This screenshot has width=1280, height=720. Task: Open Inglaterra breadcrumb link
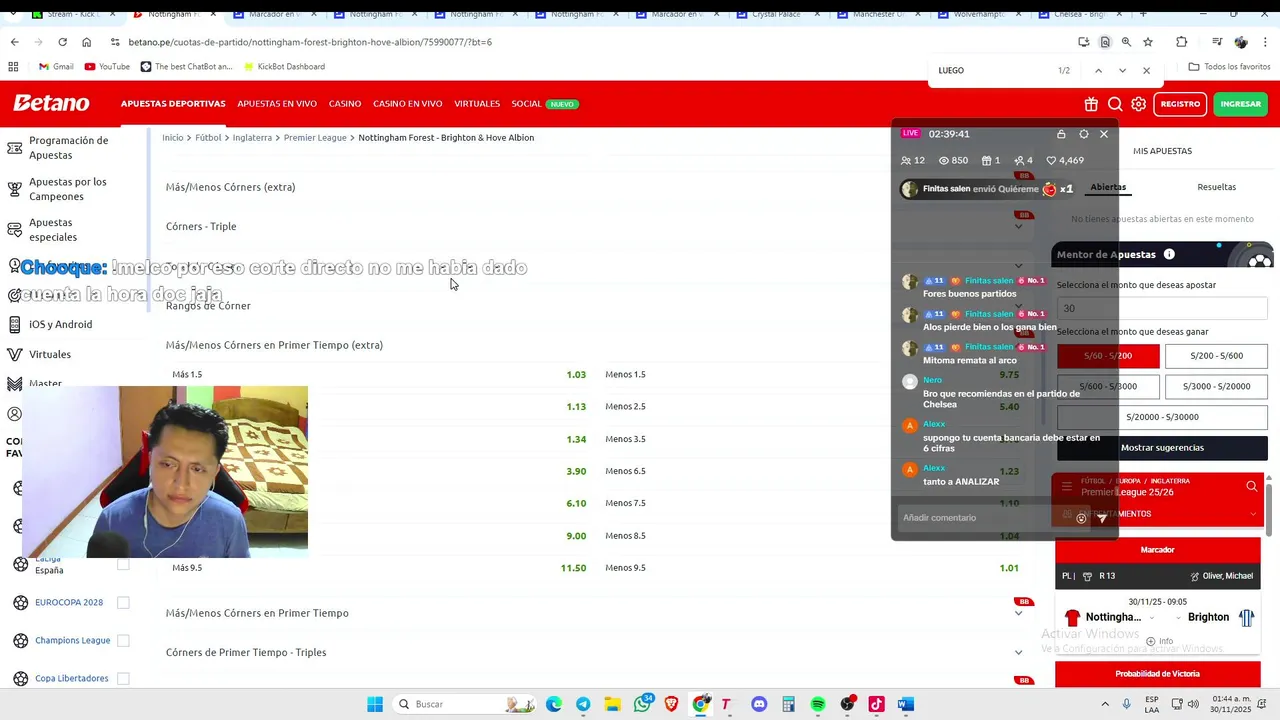tap(252, 138)
